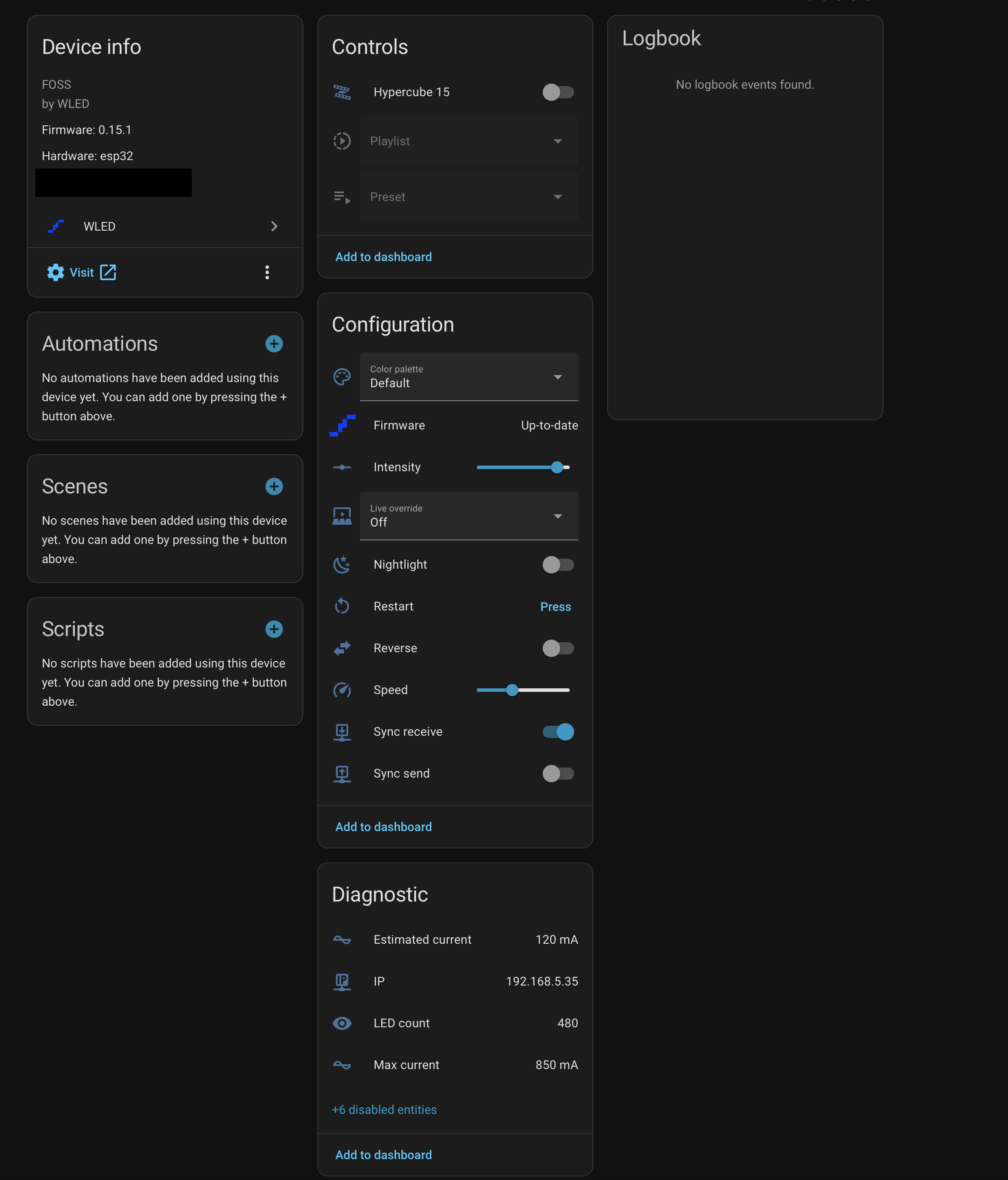Click the Nightlight moon icon
The image size is (1008, 1180).
[342, 564]
